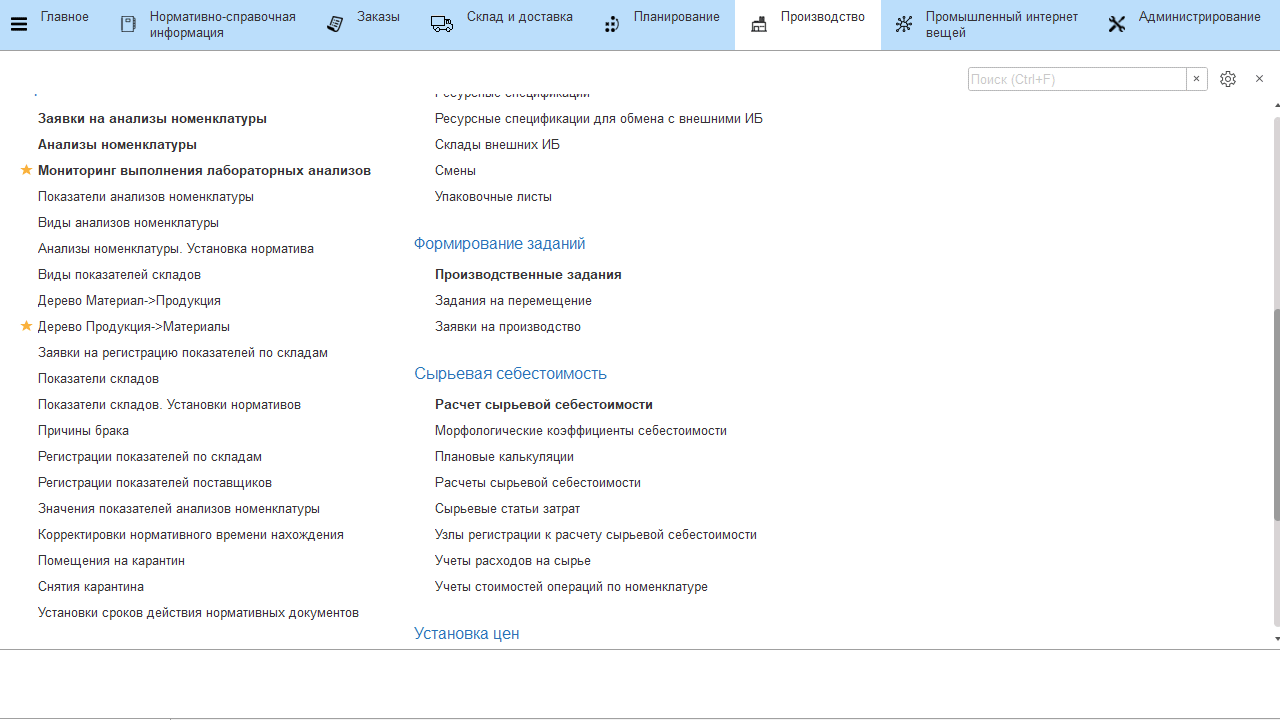Screen dimensions: 1280x720
Task: Click the Склад и доставка truck icon
Action: coord(442,25)
